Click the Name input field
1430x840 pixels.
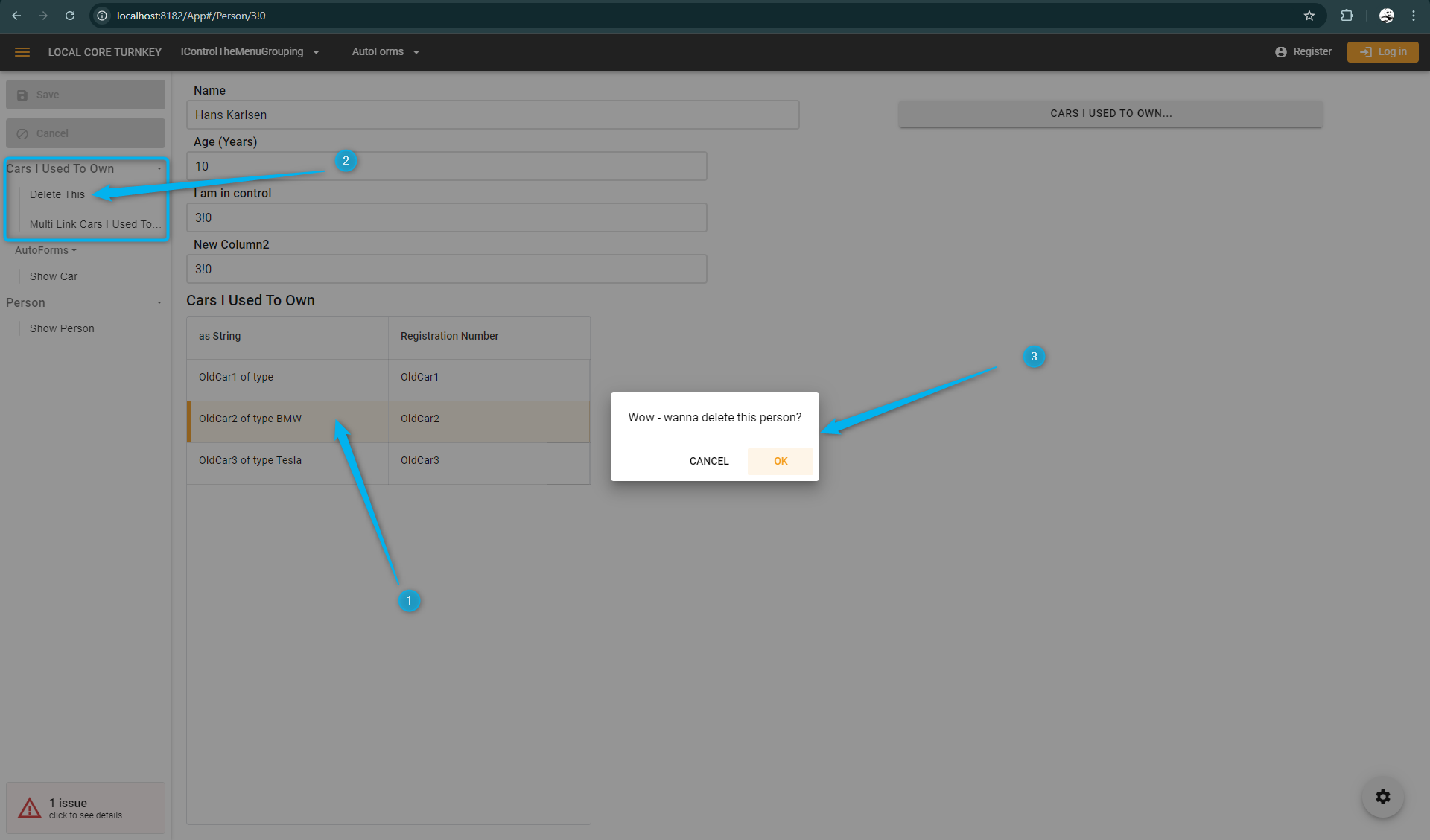[492, 115]
